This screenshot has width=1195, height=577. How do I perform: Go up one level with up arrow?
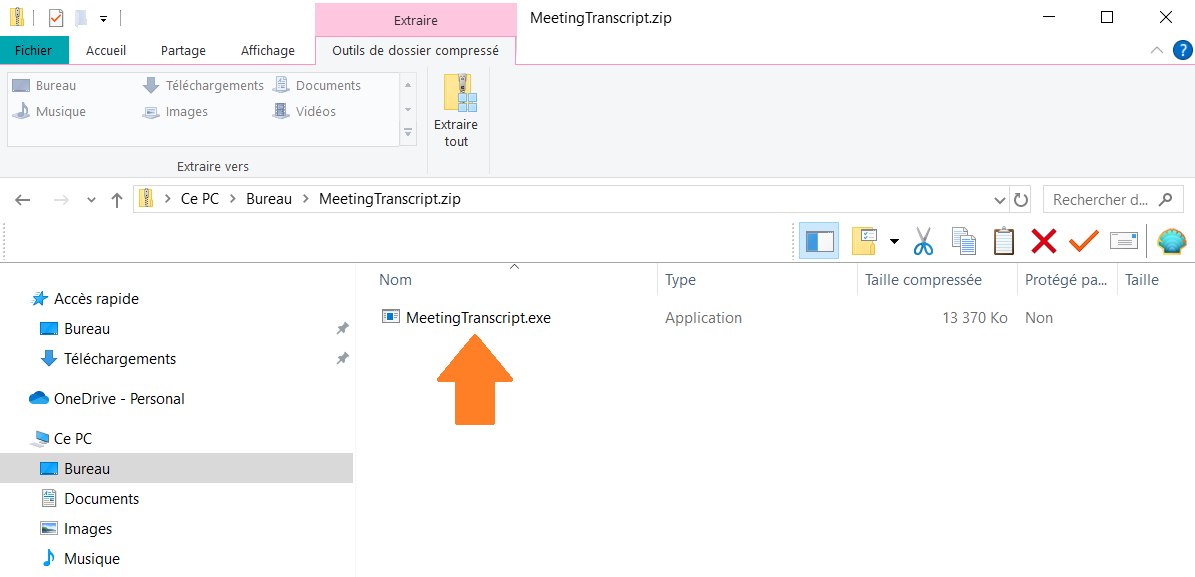117,200
